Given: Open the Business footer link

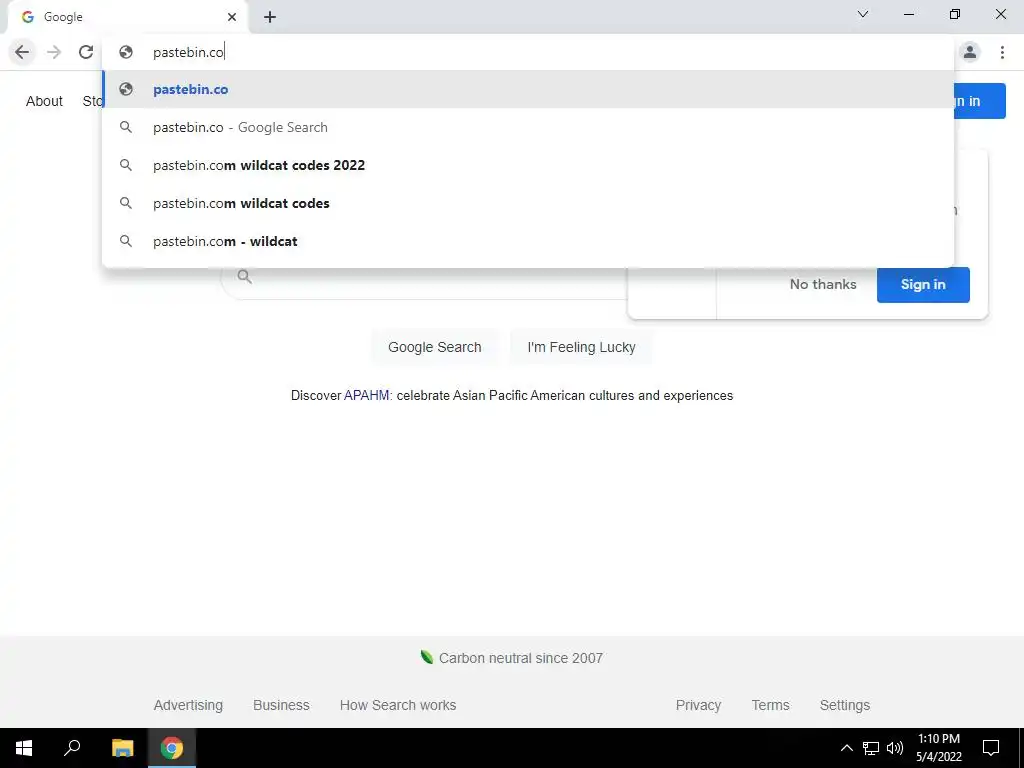Looking at the screenshot, I should tap(281, 705).
